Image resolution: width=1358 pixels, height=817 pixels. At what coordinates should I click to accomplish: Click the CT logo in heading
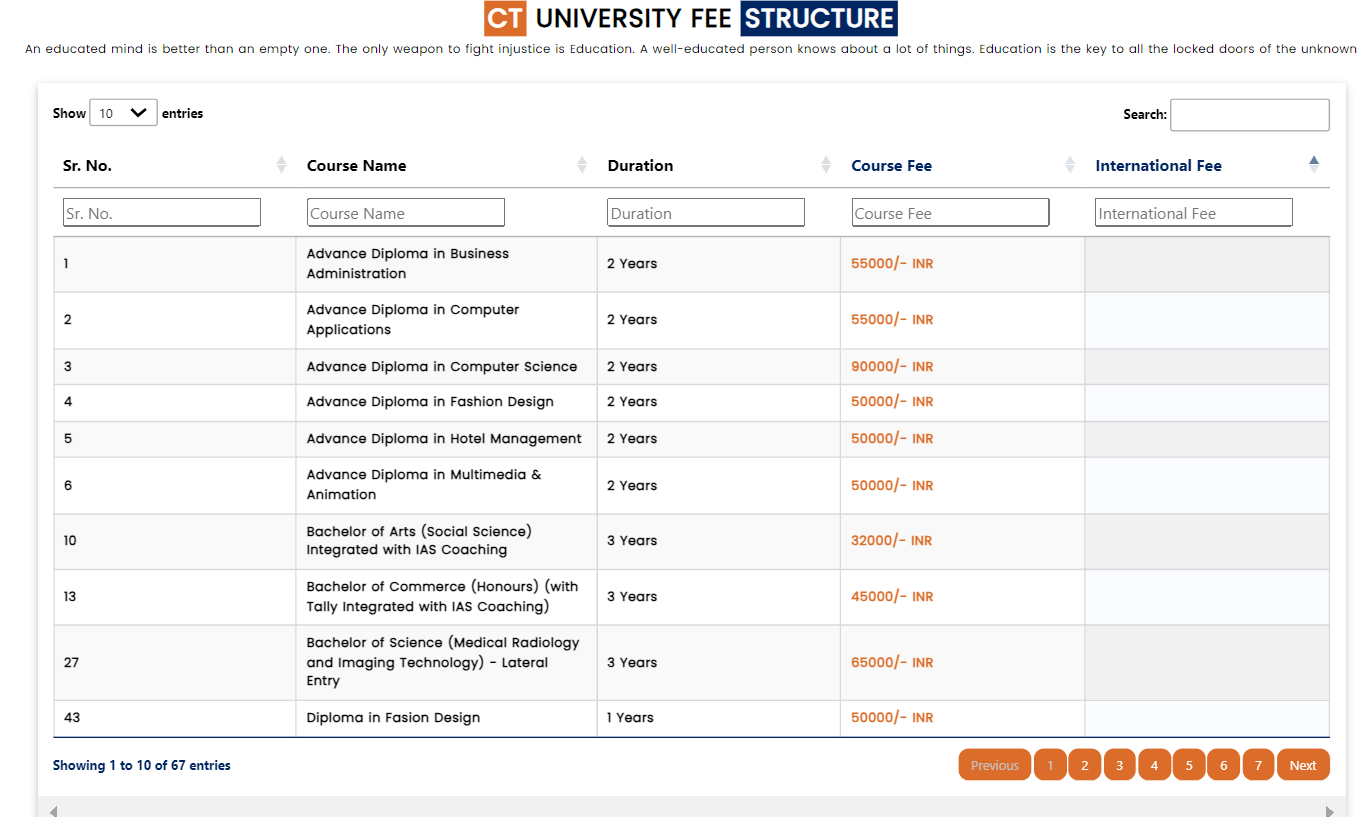click(x=505, y=18)
